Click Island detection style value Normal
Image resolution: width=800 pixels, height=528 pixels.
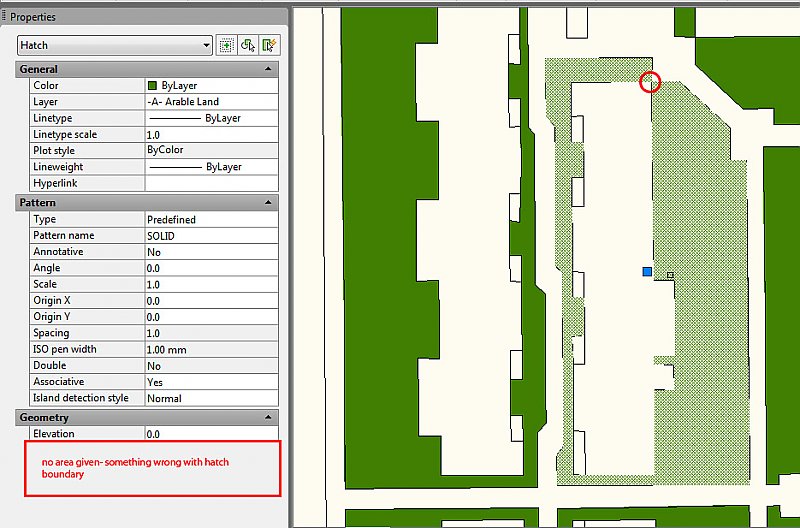pyautogui.click(x=212, y=398)
